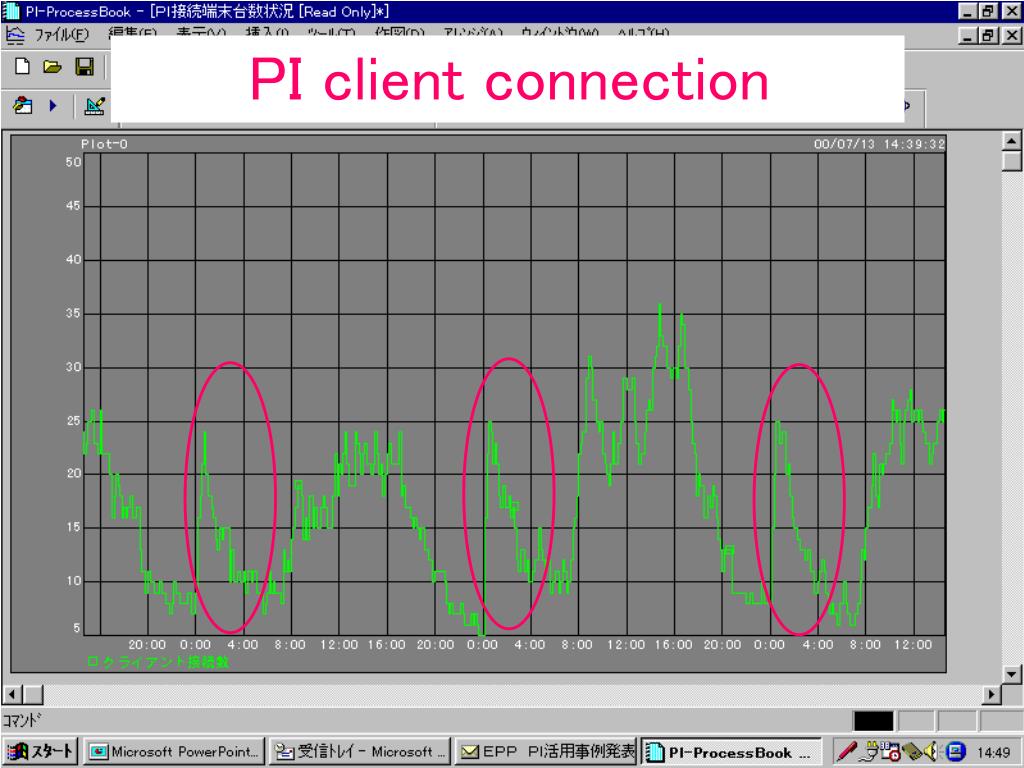Click the display properties toolbar icon
This screenshot has width=1024, height=768.
pos(23,105)
